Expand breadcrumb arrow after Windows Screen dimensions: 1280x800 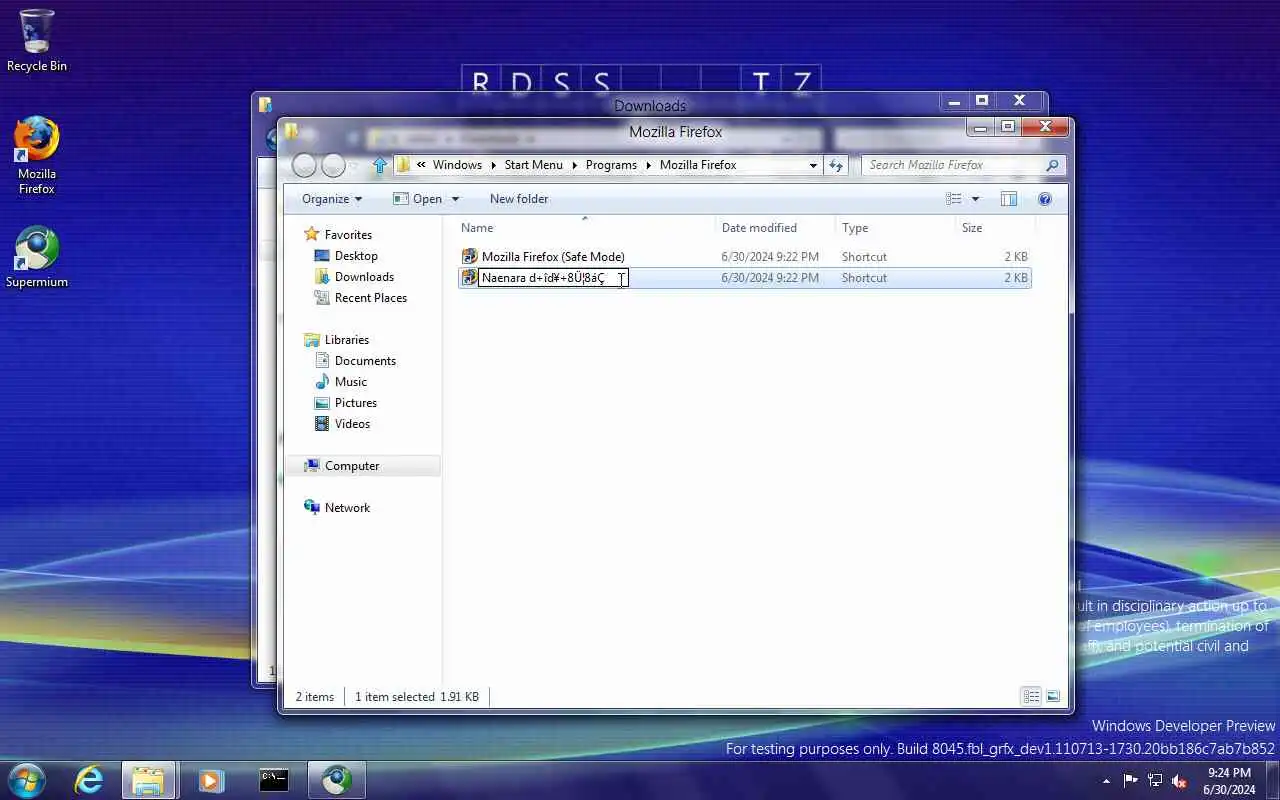493,165
